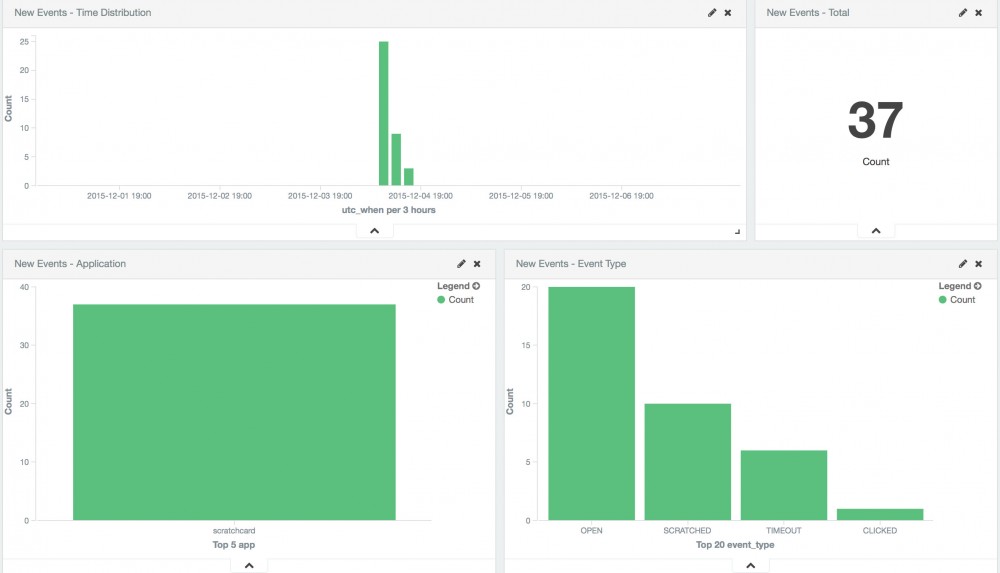The height and width of the screenshot is (573, 1000).
Task: Remove the New Events - Time Distribution panel
Action: (728, 13)
